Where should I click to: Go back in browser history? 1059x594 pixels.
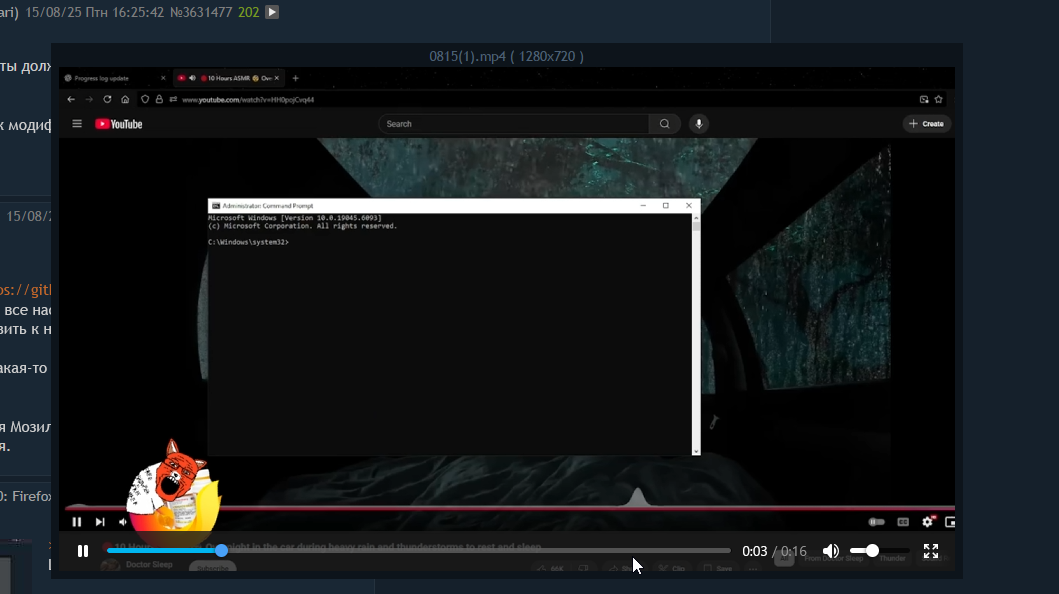(71, 99)
